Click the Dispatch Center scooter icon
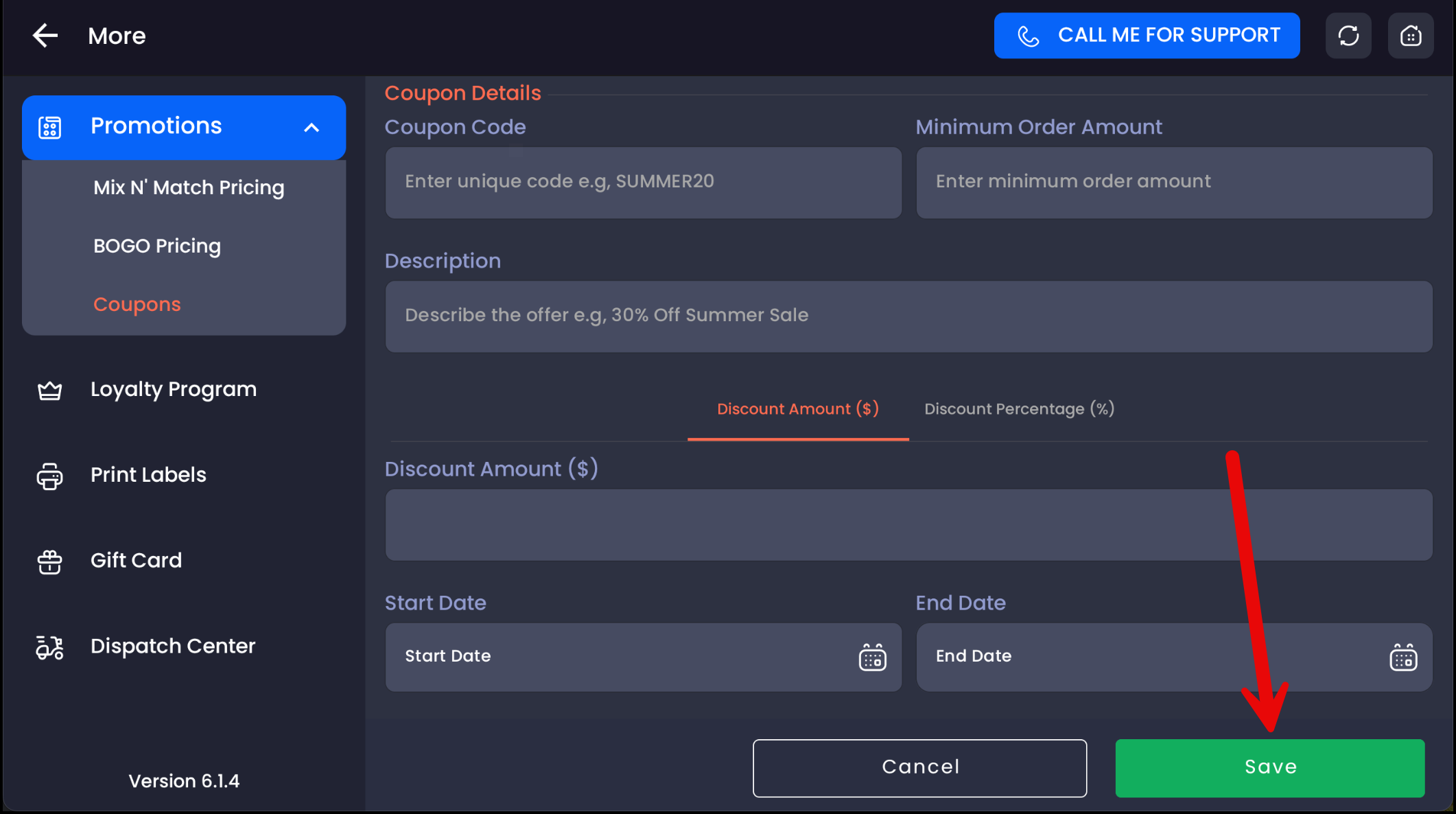The image size is (1456, 814). click(x=49, y=647)
